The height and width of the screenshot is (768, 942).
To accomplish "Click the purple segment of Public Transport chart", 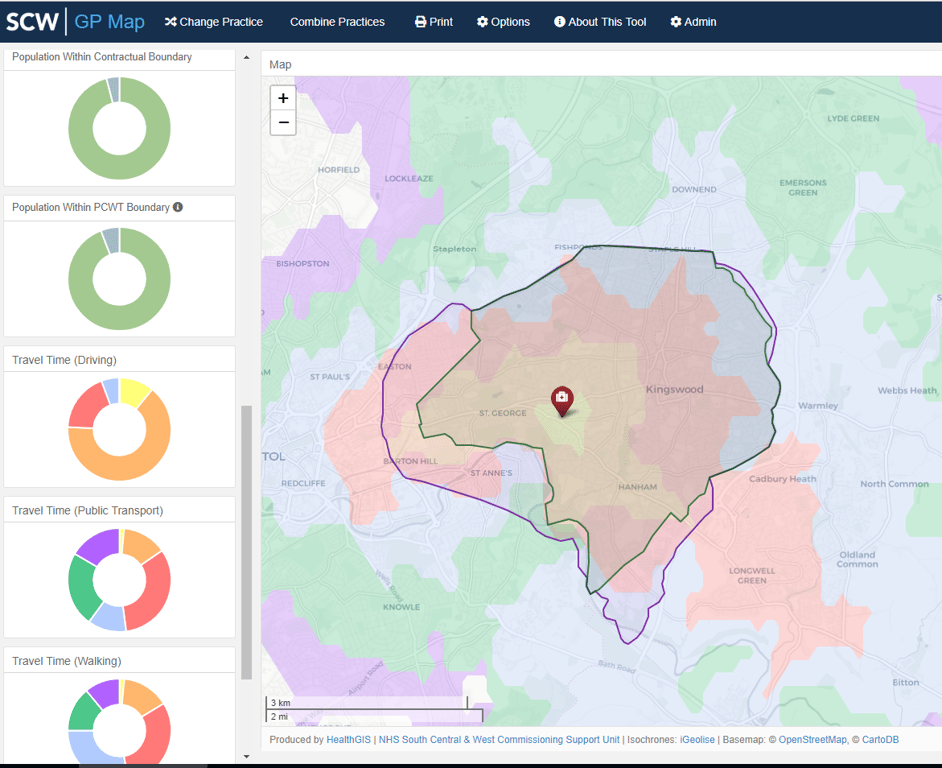I will point(98,543).
